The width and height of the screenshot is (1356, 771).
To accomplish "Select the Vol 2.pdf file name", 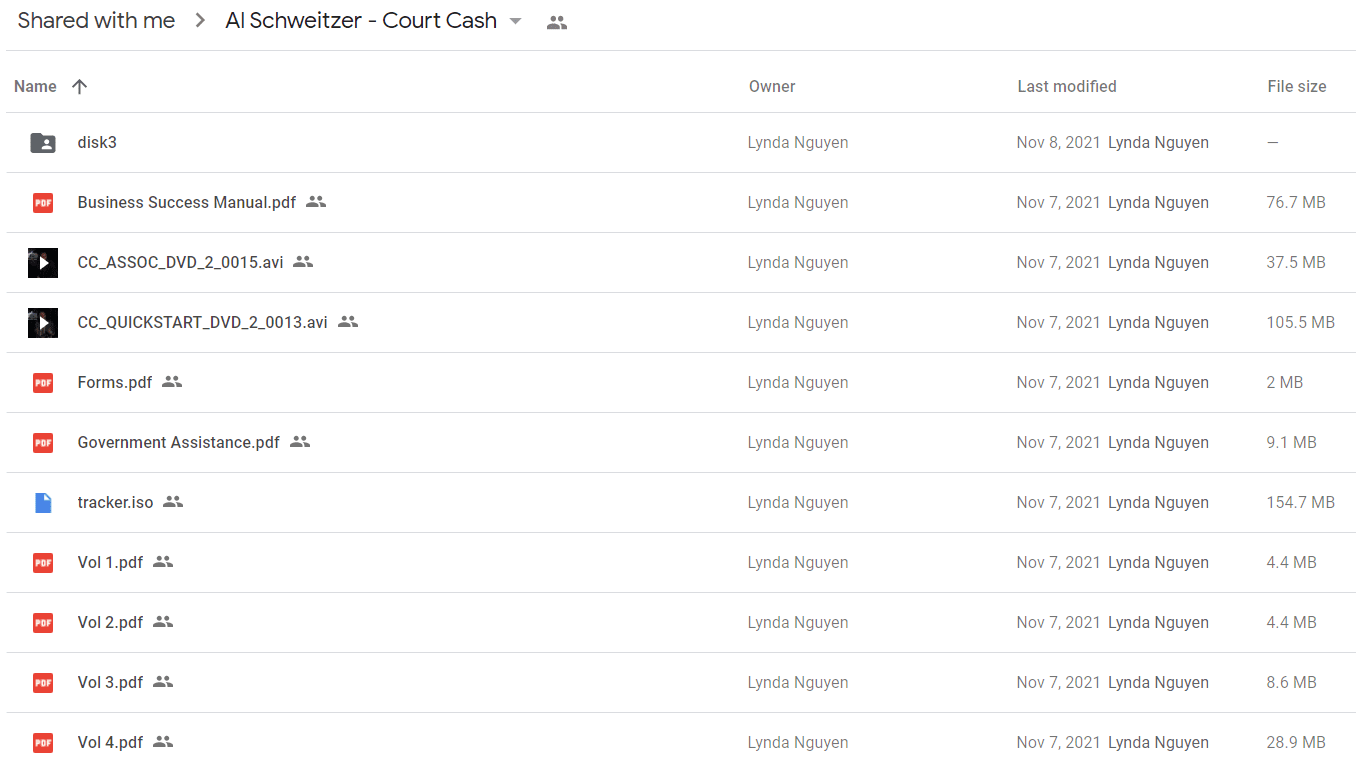I will click(110, 622).
